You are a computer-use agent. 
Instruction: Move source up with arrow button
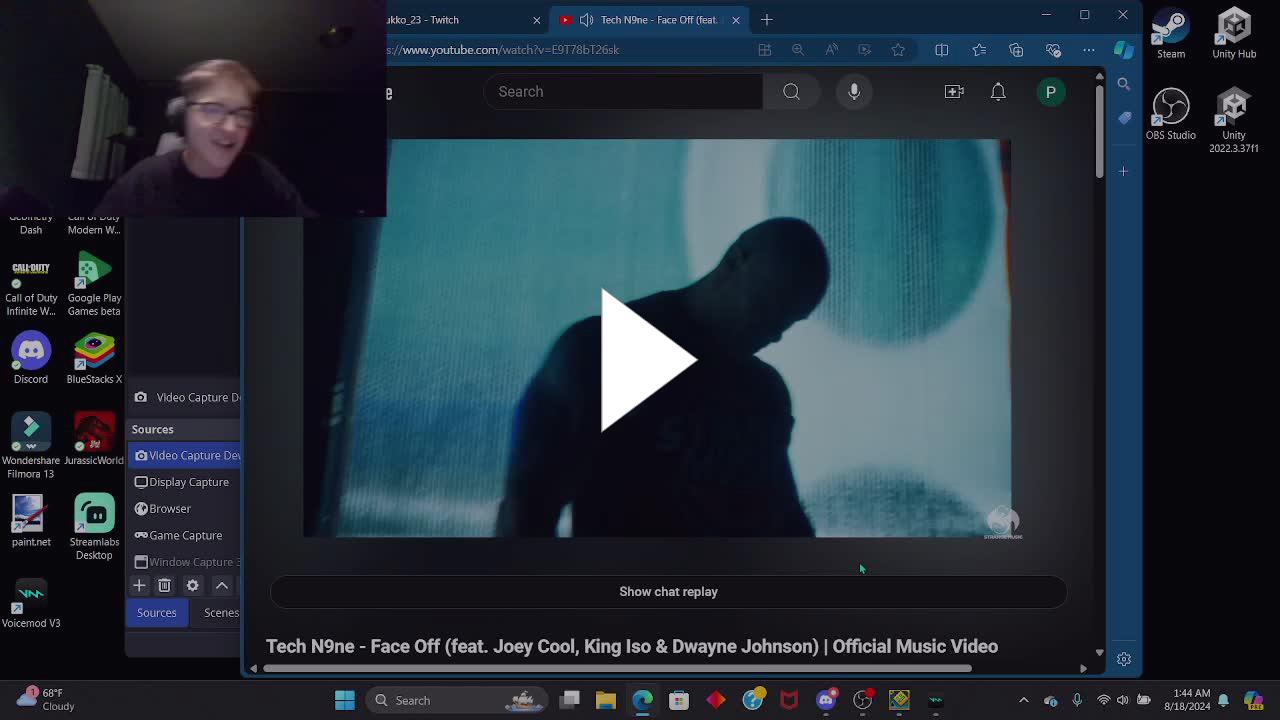point(222,585)
